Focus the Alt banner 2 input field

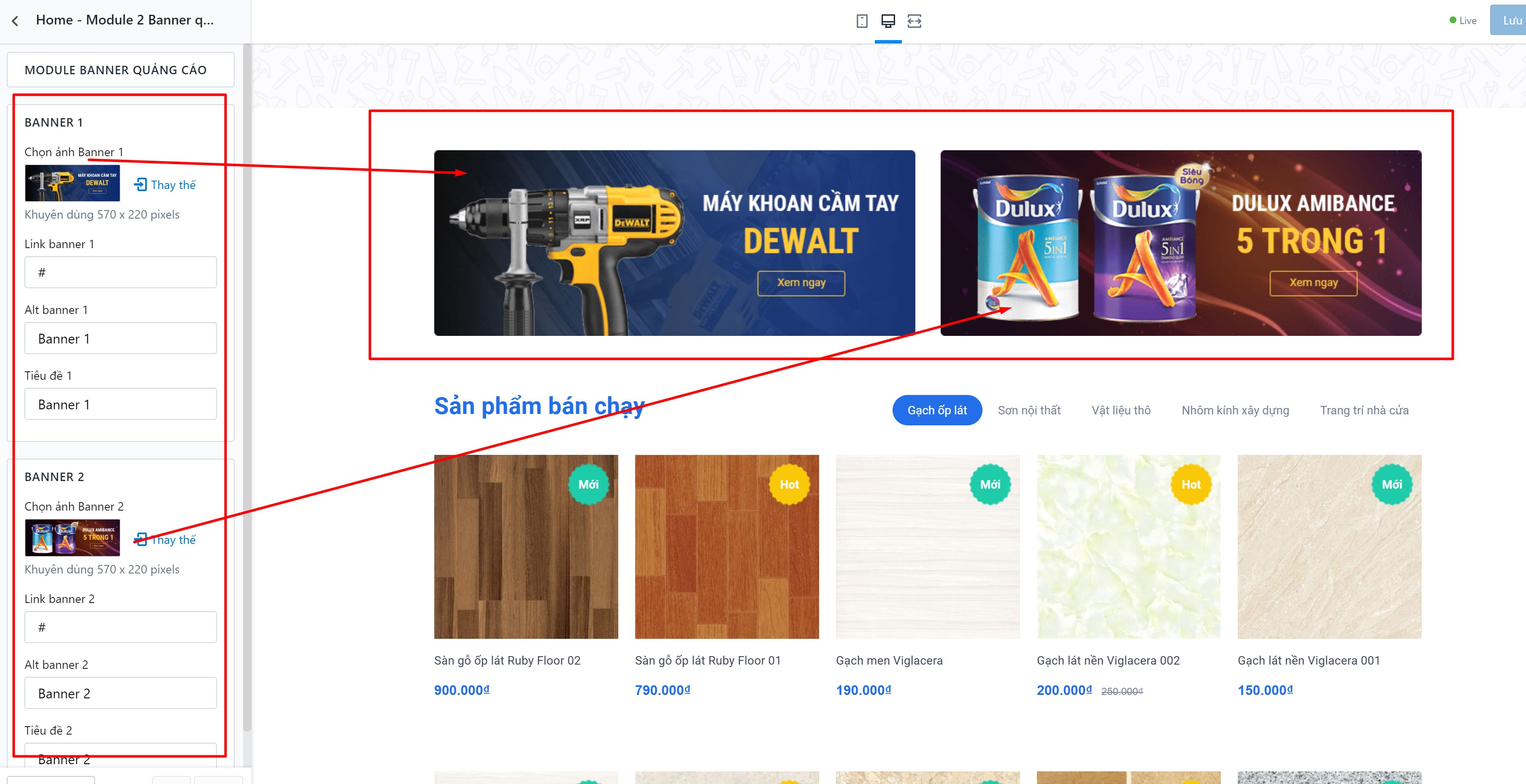tap(121, 693)
